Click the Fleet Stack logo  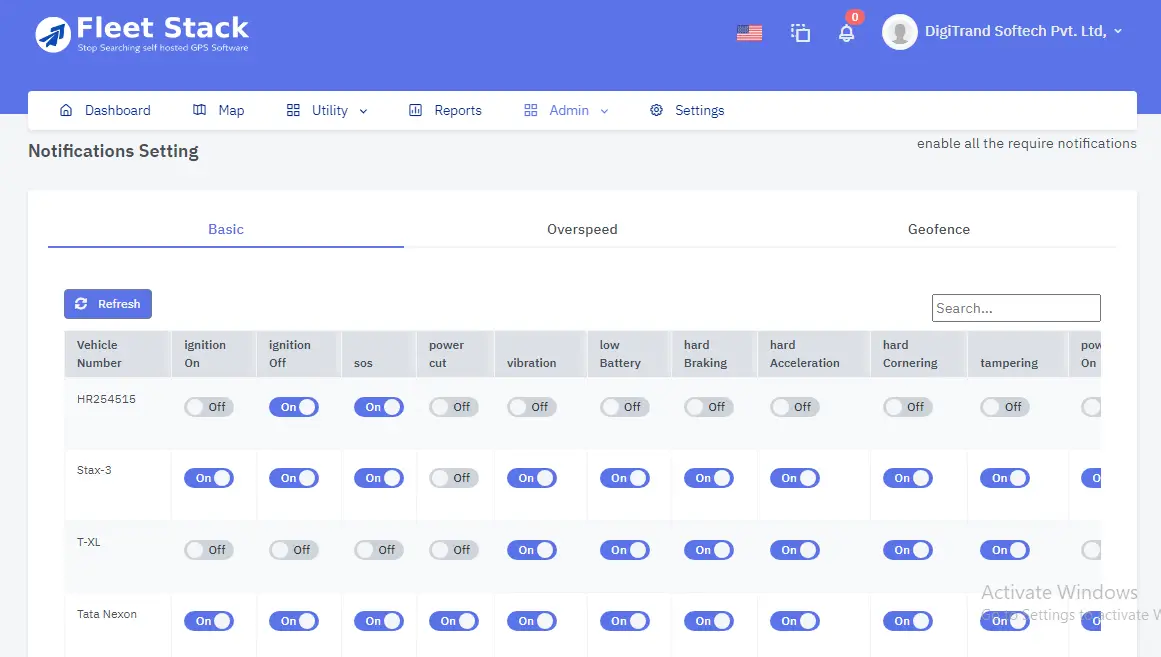coord(142,34)
